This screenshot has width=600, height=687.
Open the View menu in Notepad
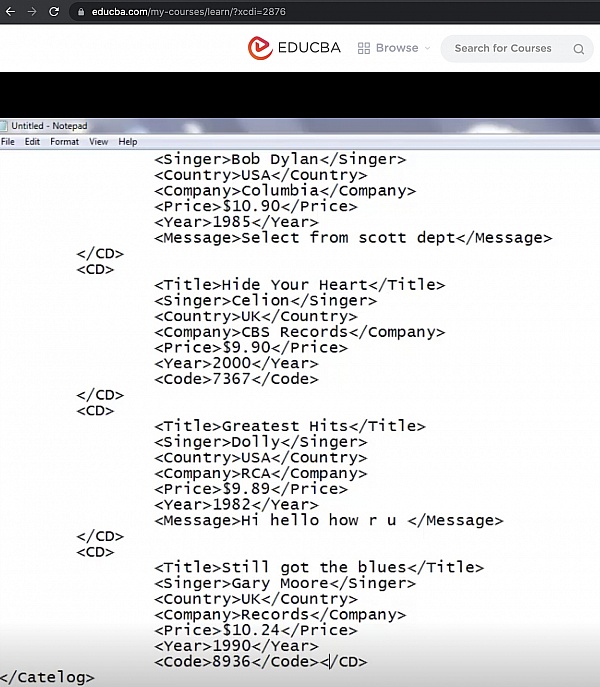point(98,142)
